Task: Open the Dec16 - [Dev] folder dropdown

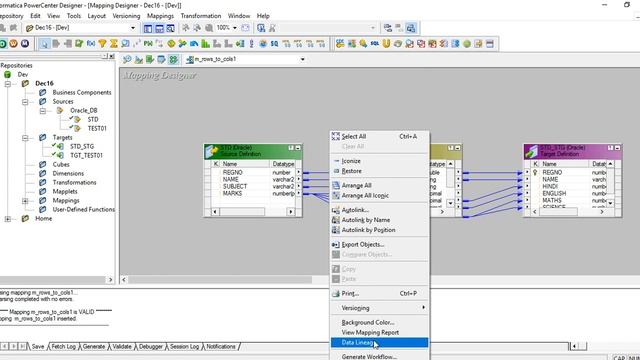Action: [133, 28]
